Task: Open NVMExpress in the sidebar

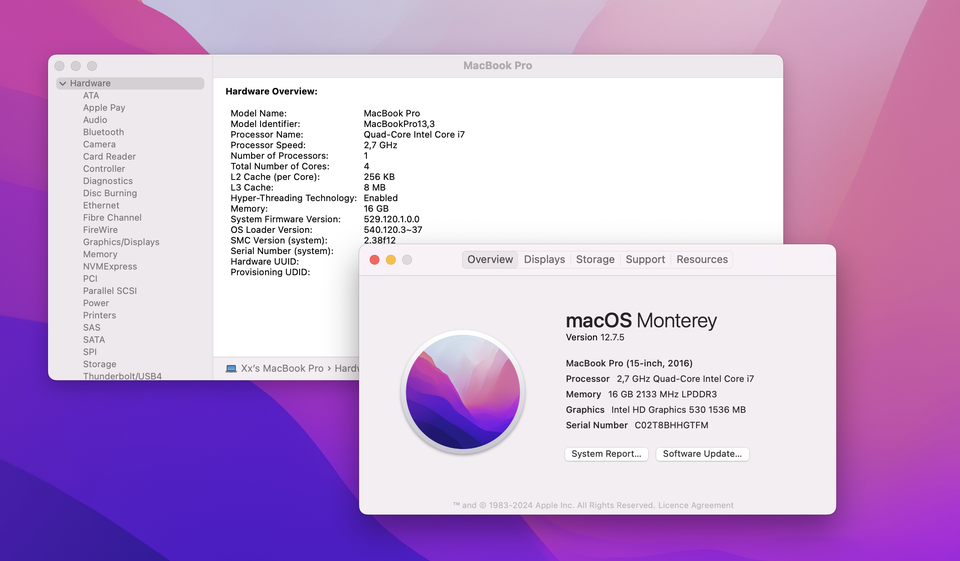Action: point(110,267)
